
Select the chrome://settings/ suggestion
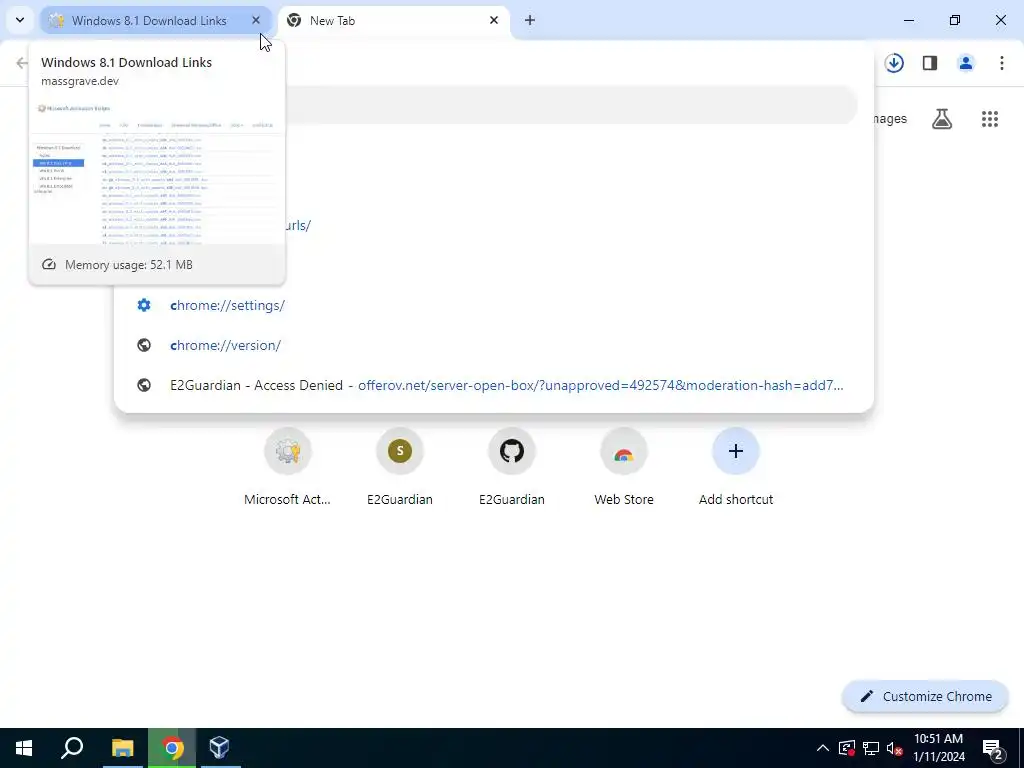(x=494, y=305)
